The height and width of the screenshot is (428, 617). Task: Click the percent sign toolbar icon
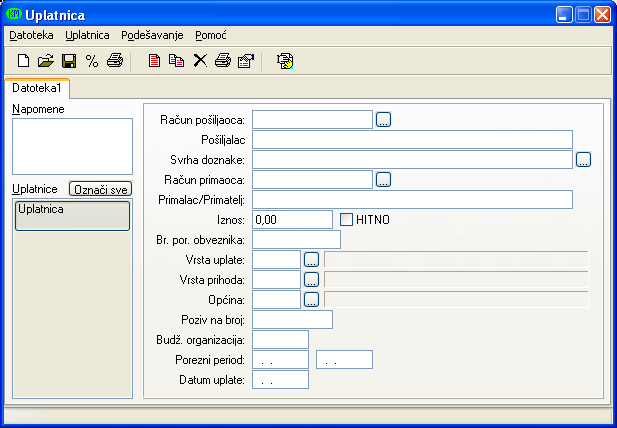pos(92,61)
